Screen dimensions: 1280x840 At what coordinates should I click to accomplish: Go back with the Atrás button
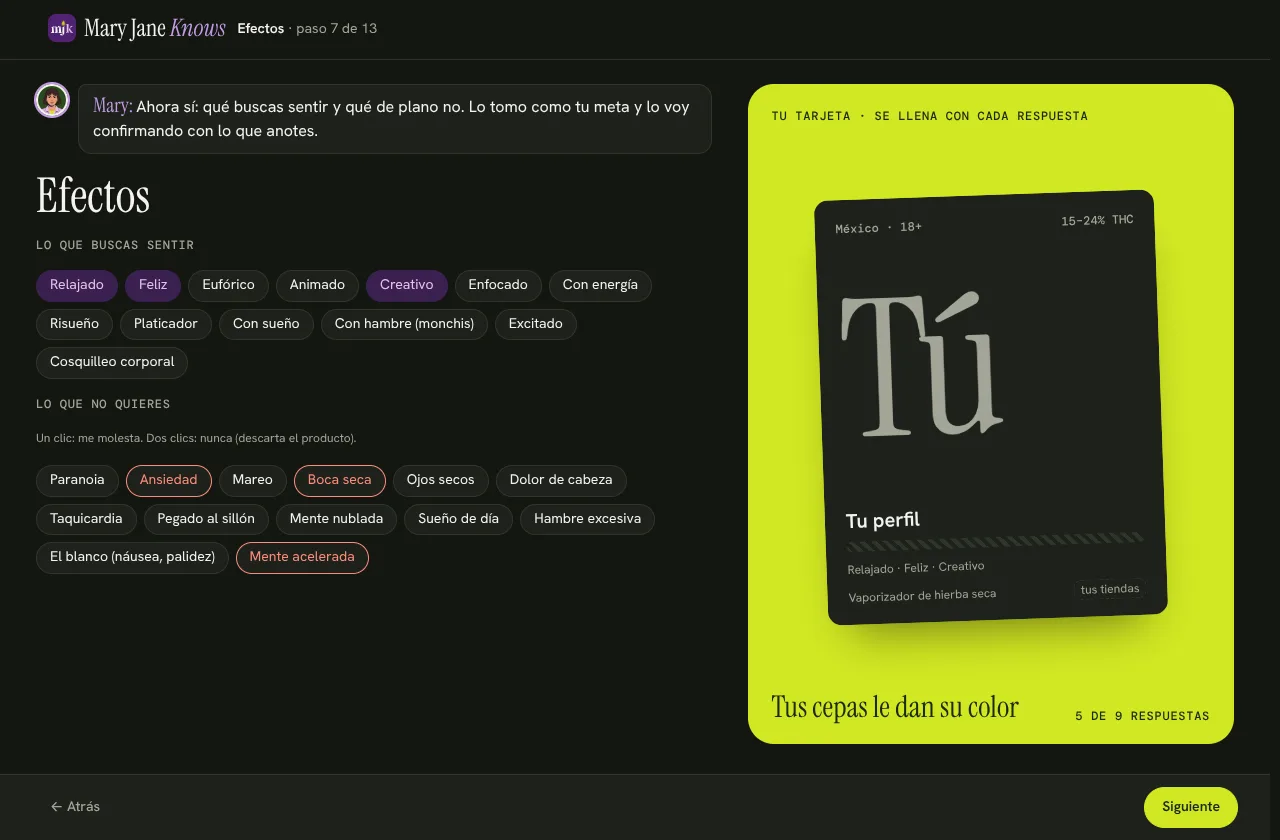[x=75, y=807]
